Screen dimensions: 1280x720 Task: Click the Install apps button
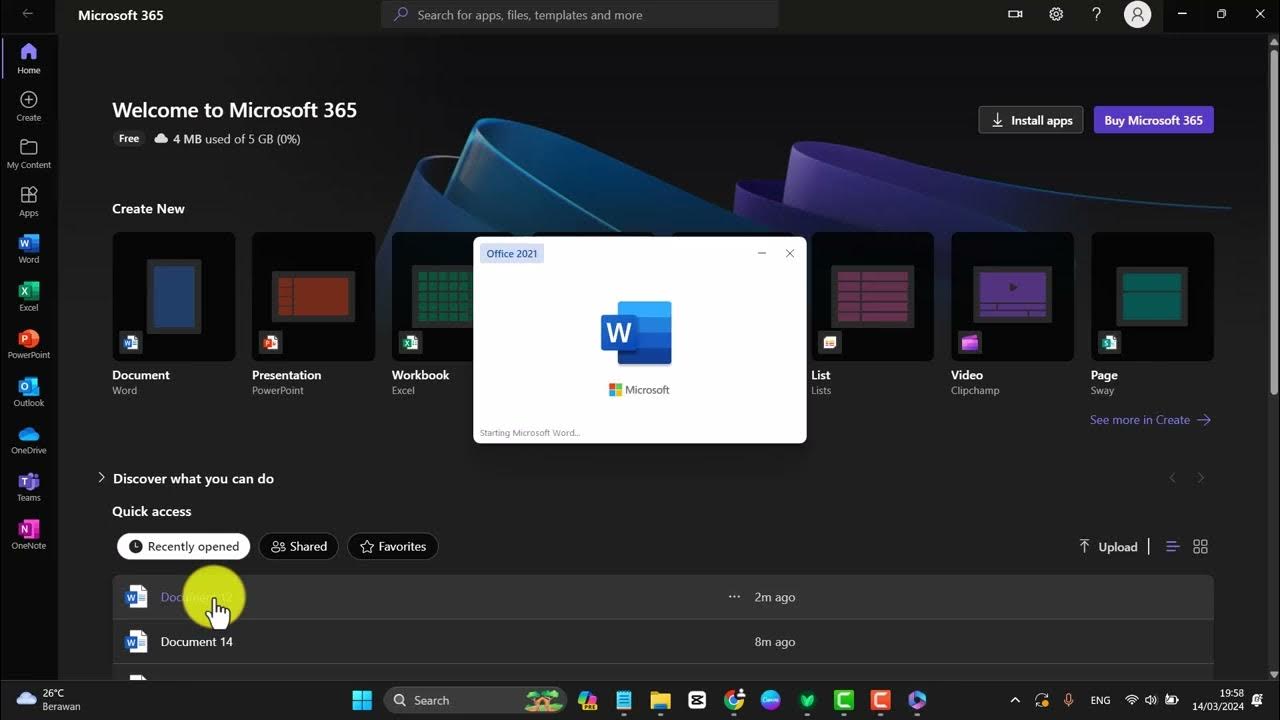pyautogui.click(x=1031, y=120)
